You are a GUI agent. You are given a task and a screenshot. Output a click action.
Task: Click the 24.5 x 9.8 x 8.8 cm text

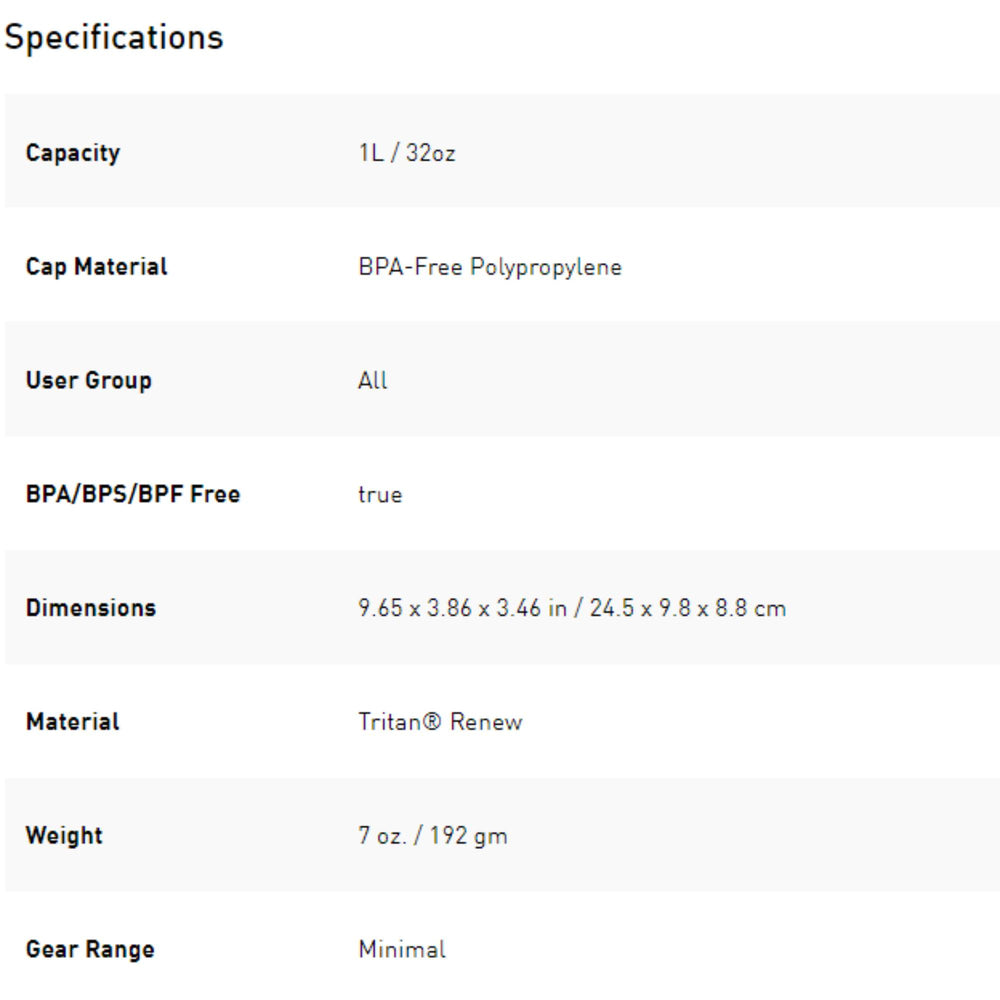(x=687, y=608)
